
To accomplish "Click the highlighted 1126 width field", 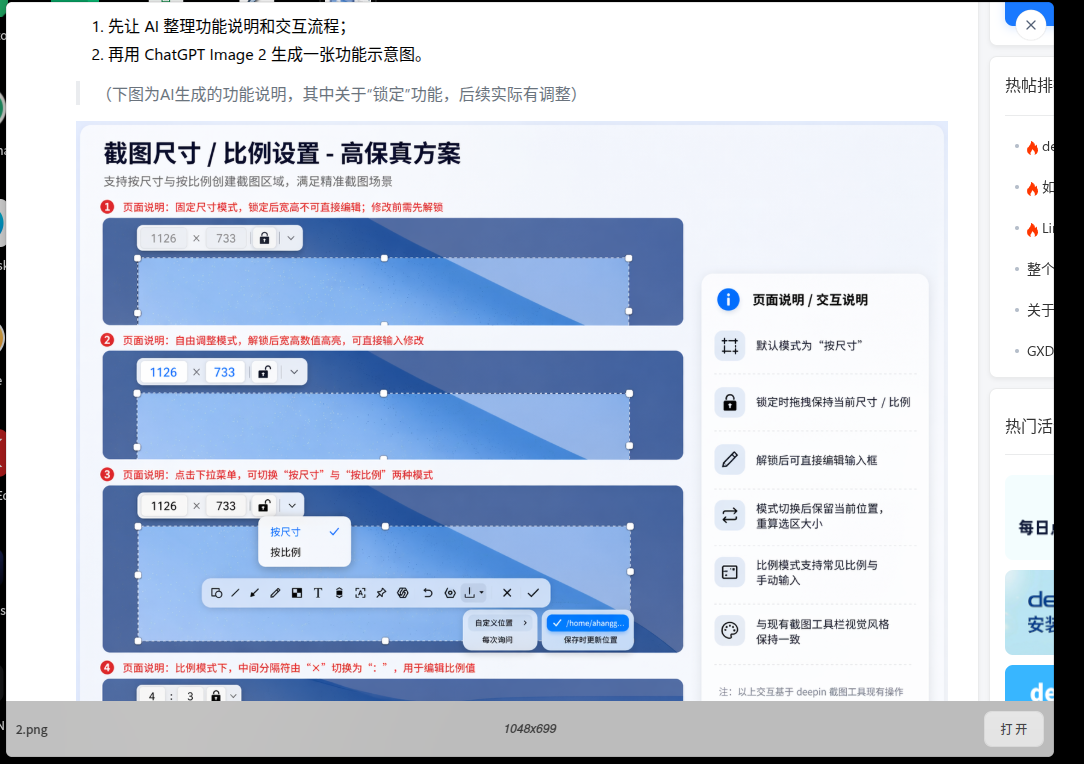I will pyautogui.click(x=164, y=373).
